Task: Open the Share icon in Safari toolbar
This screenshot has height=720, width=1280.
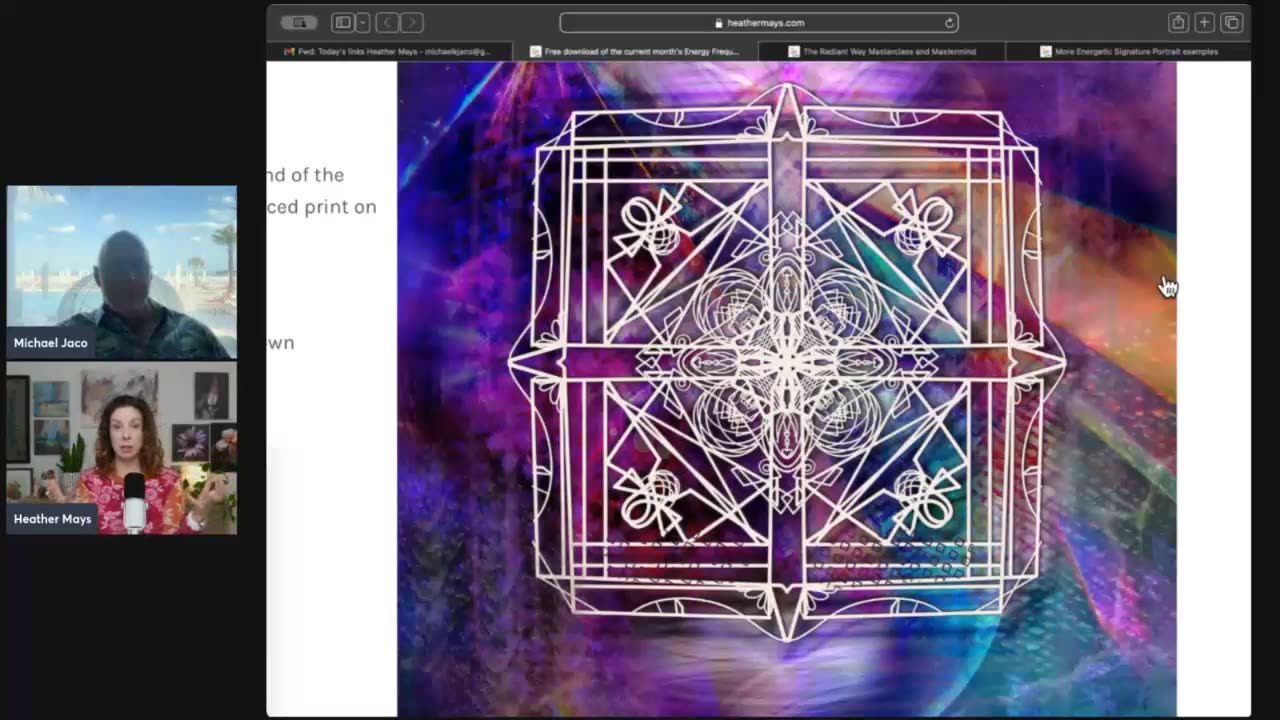Action: point(1178,22)
